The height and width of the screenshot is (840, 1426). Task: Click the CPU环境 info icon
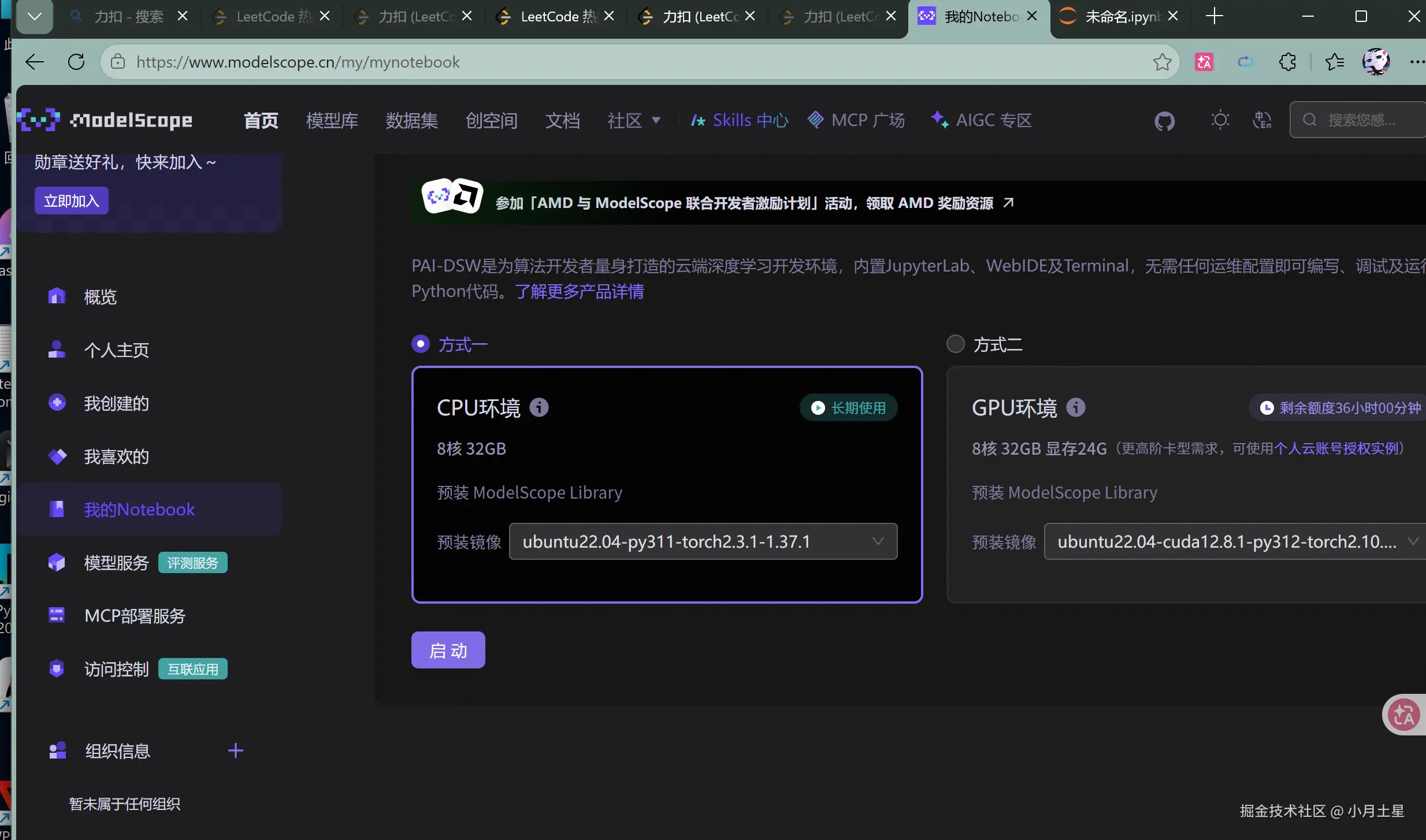coord(539,407)
